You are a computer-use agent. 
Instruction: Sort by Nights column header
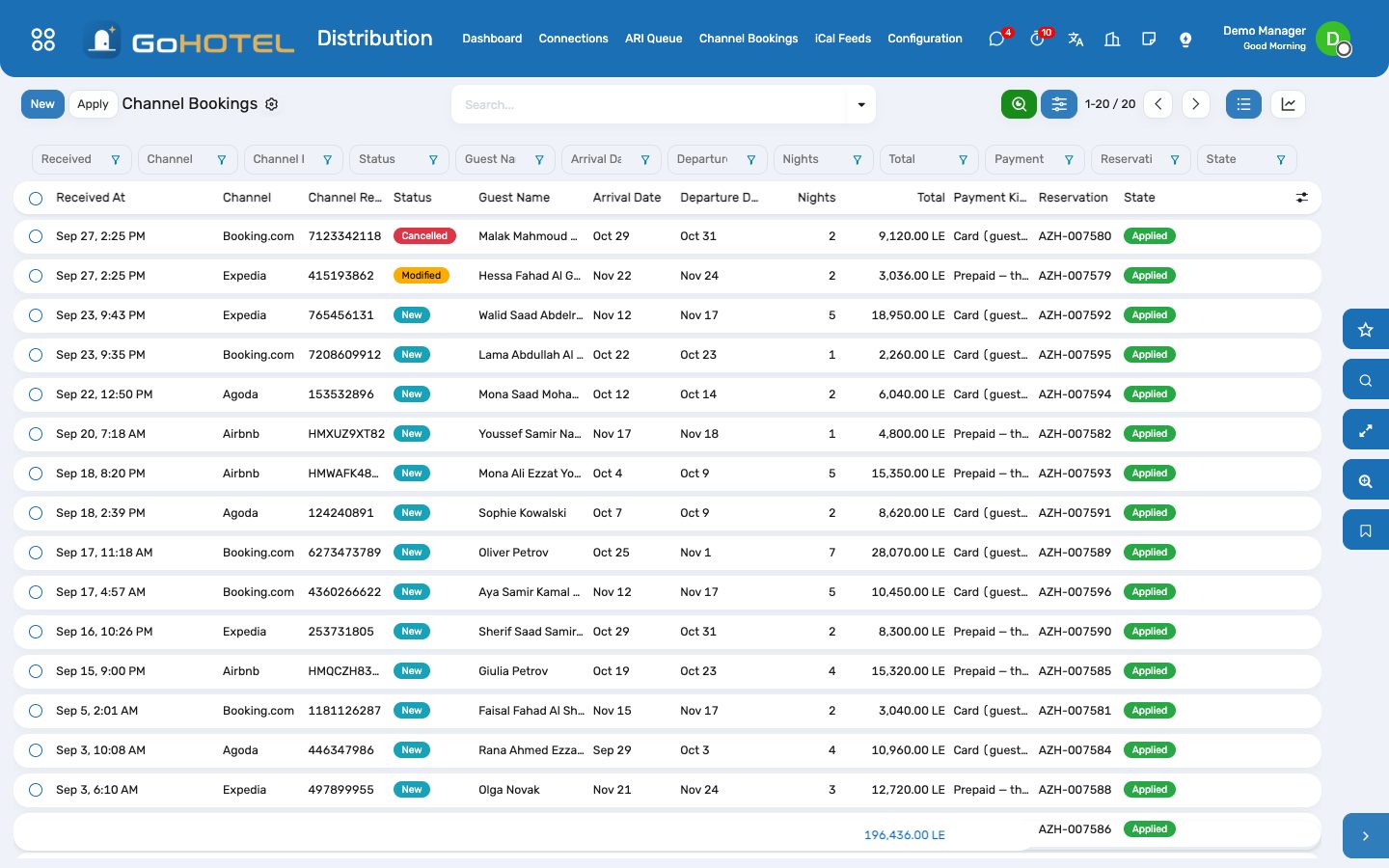[x=817, y=198]
